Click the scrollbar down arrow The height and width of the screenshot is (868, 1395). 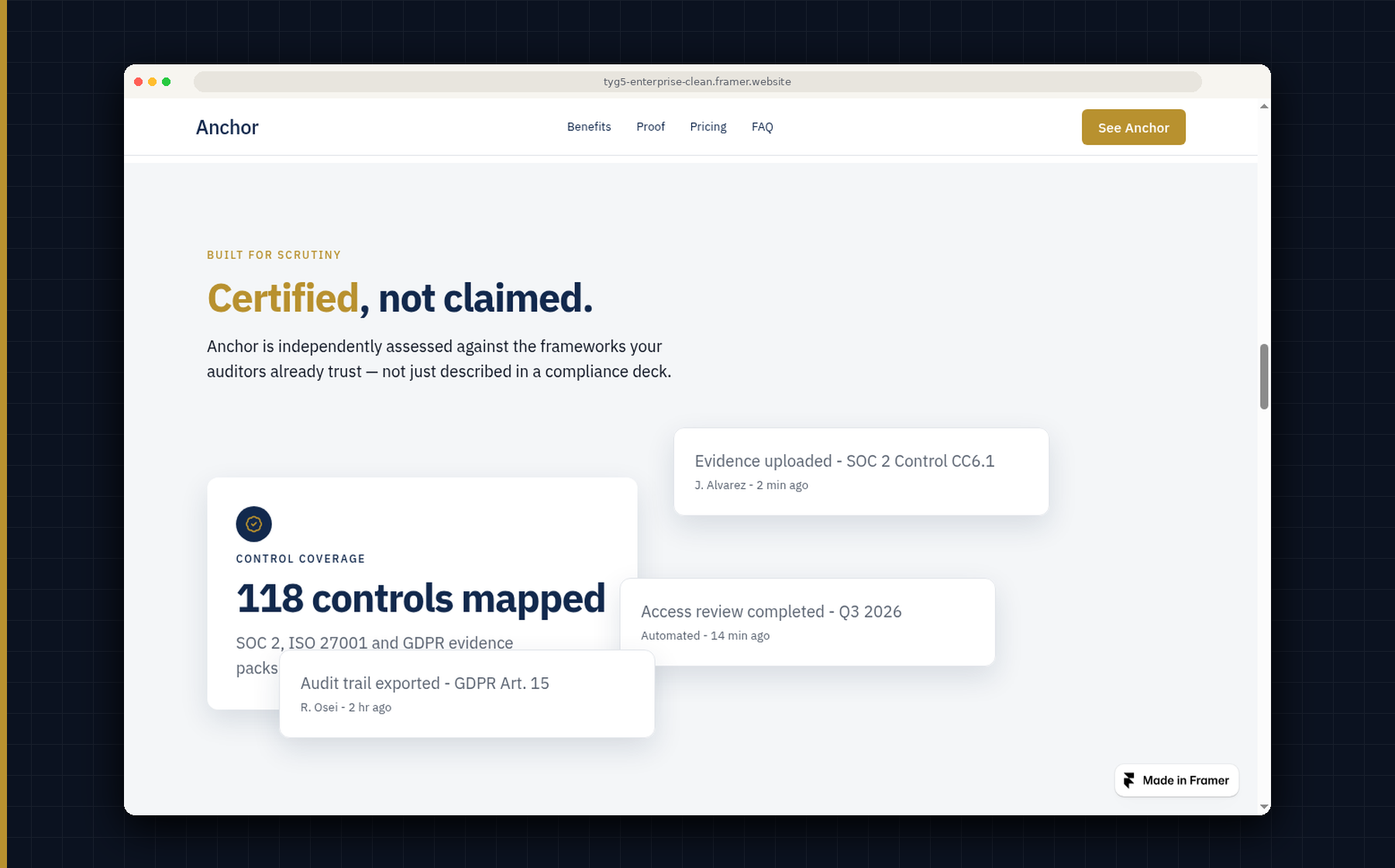(x=1264, y=807)
